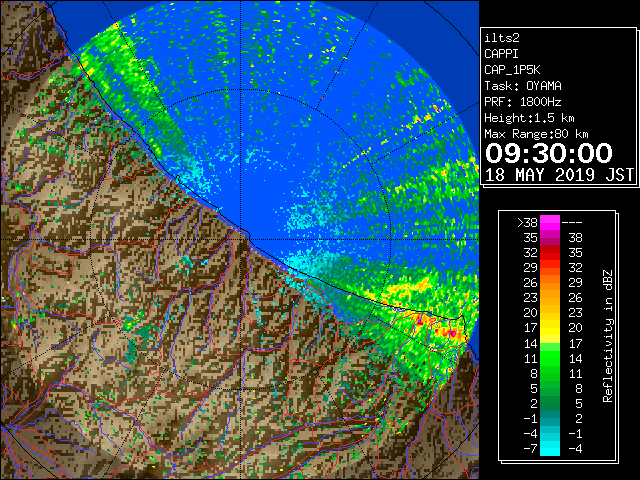Click the 'CAP_1P5K' text
640x480 pixels.
pos(512,70)
